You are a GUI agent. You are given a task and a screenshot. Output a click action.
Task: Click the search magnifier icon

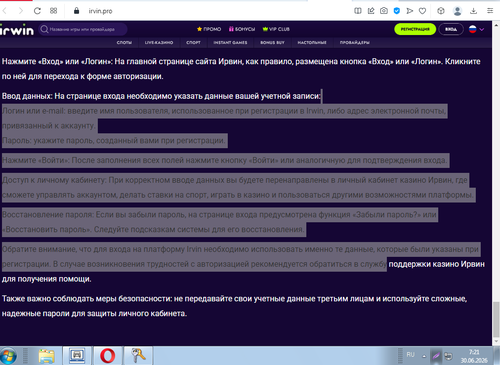point(44,29)
